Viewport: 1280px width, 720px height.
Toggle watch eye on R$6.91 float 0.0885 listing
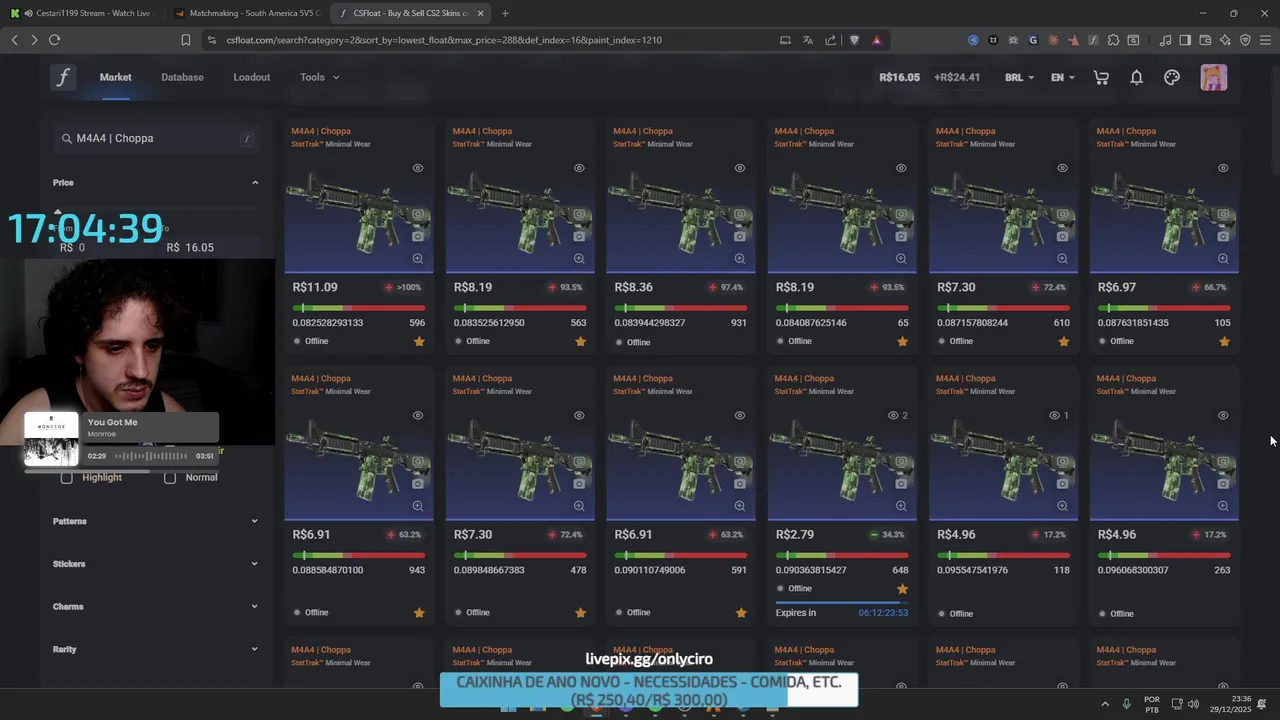[418, 415]
